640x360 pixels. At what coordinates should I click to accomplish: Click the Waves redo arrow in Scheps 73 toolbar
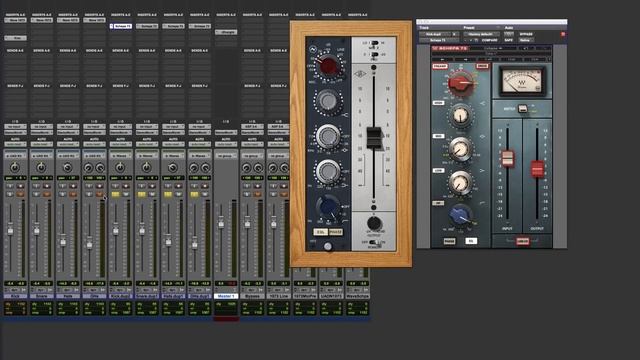click(x=465, y=59)
